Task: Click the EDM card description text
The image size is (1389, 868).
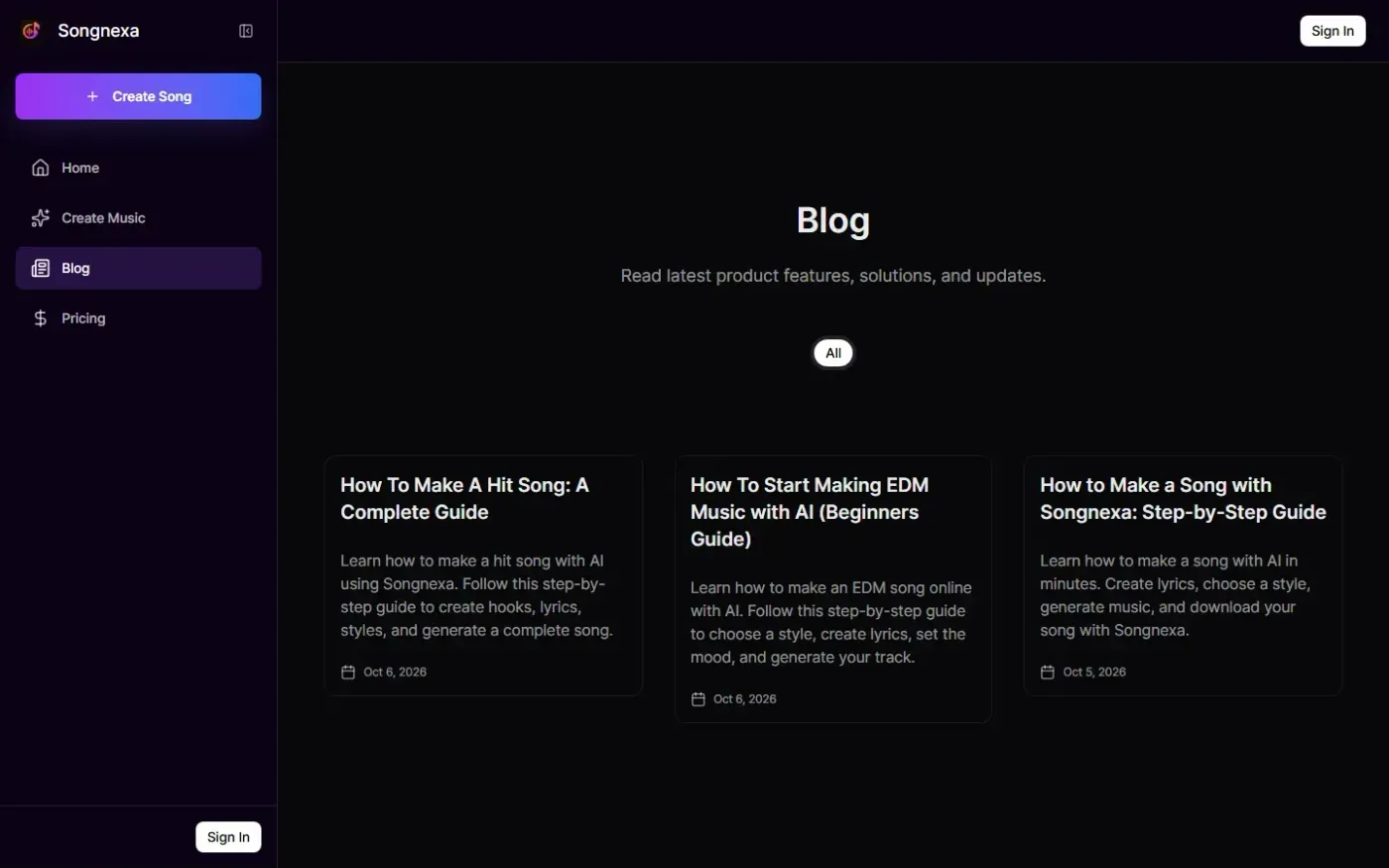Action: (831, 623)
